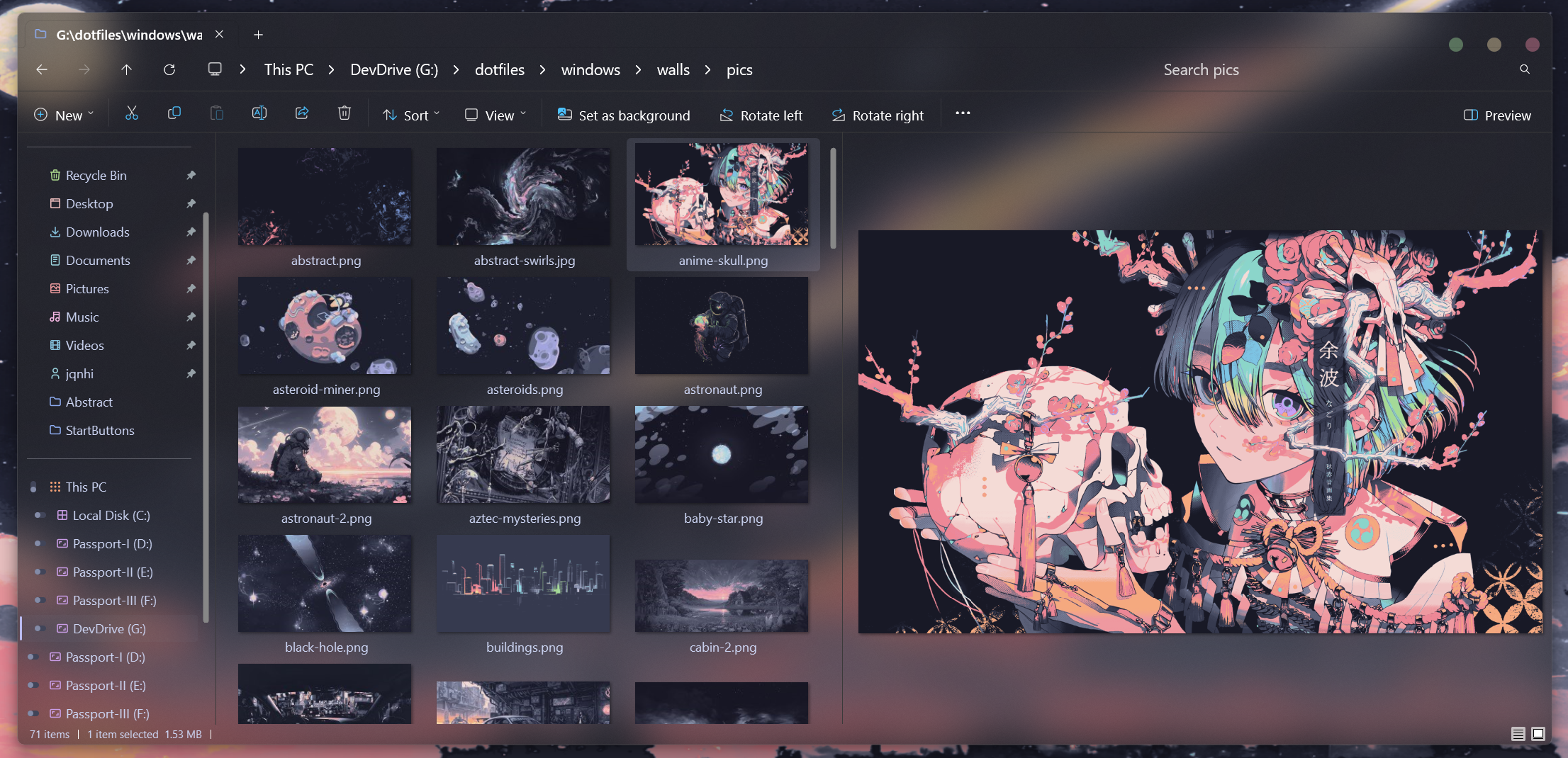Open Pictures in quick access
This screenshot has height=758, width=1568.
pyautogui.click(x=87, y=289)
